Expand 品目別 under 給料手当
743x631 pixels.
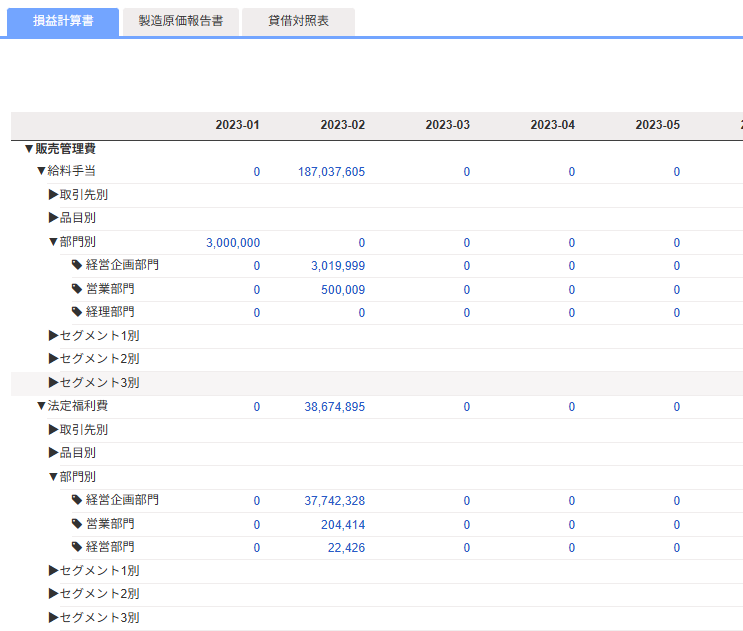[54, 218]
